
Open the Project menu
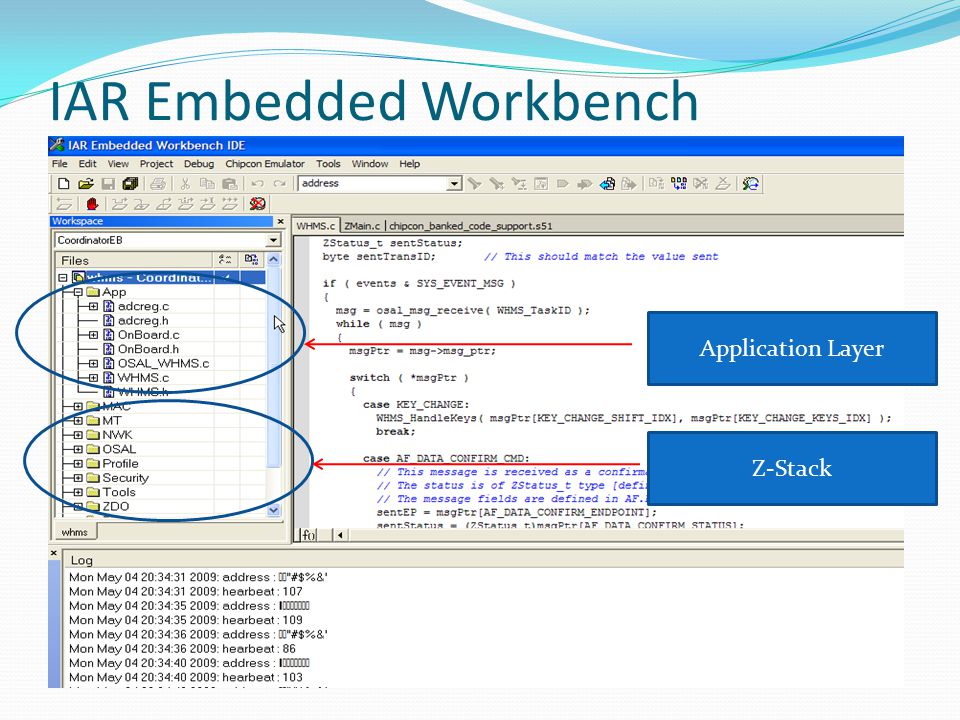pos(156,164)
